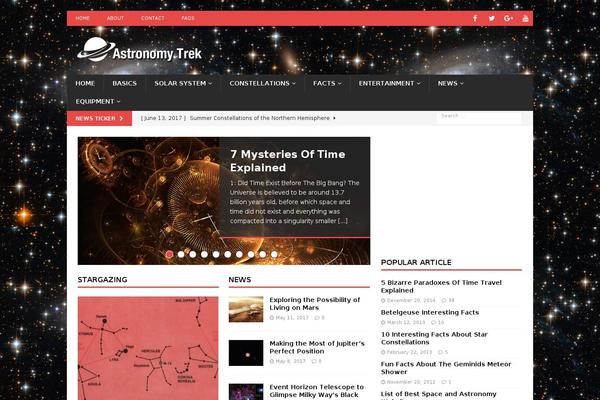Open 5 Bizarre Paradoxes Of Time Travel

441,286
